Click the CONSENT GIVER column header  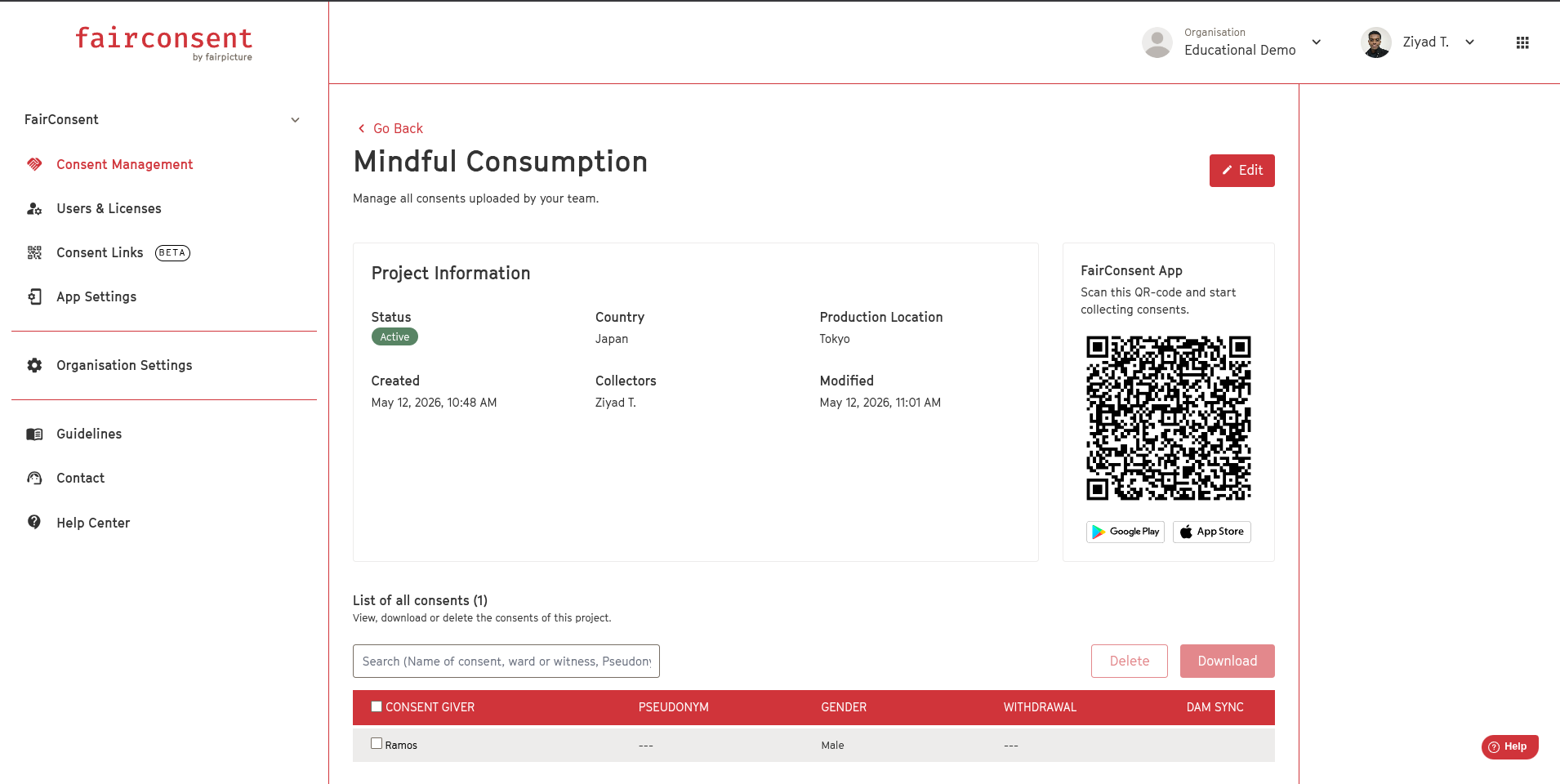(430, 707)
